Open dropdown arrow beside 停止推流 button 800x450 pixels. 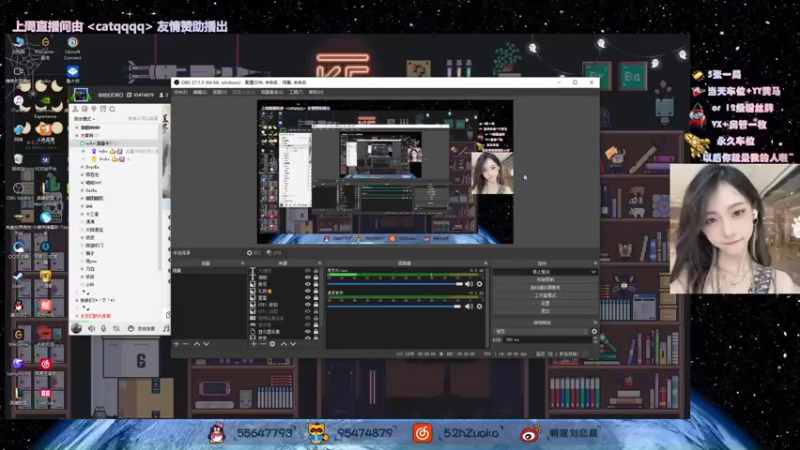pos(593,272)
